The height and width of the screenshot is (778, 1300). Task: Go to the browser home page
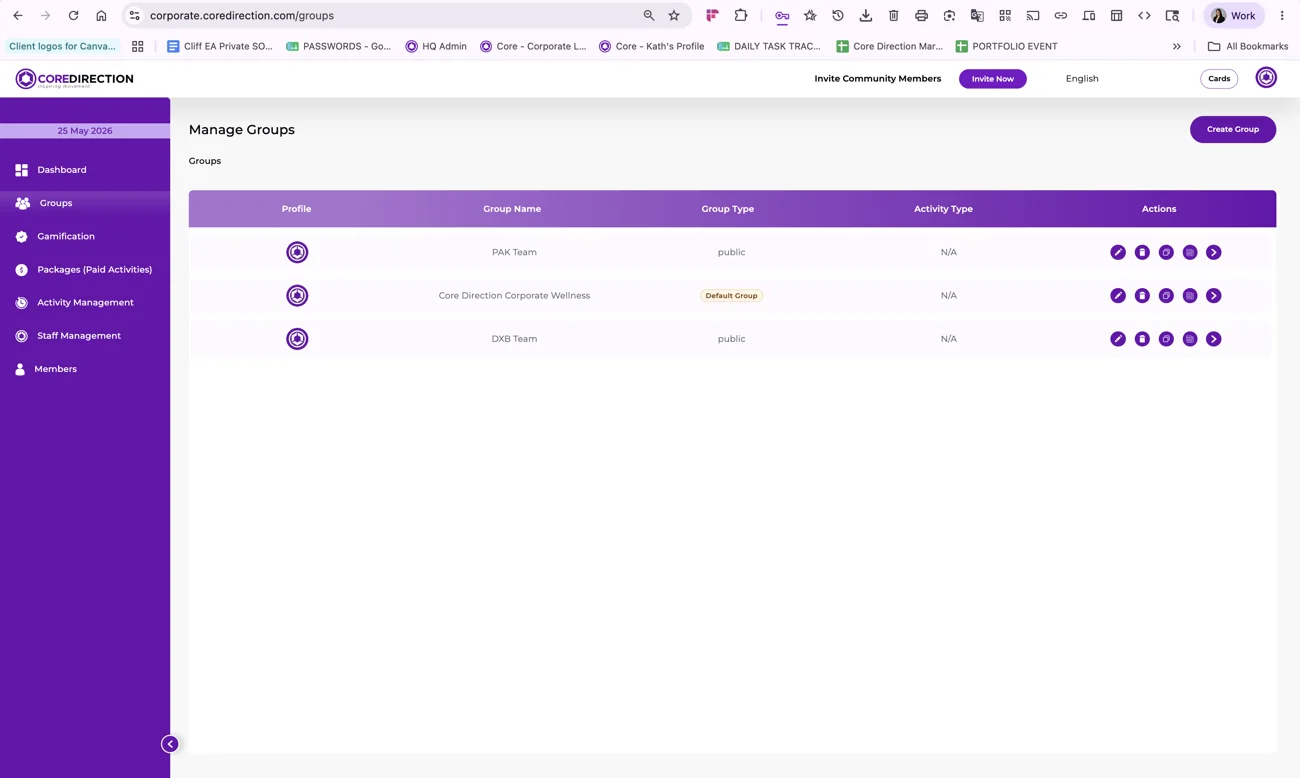[101, 16]
